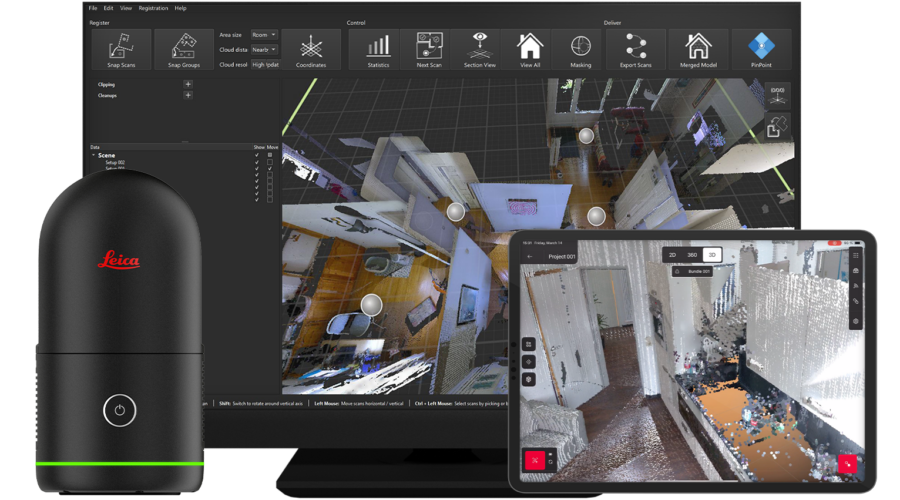Activate Section View

click(480, 49)
